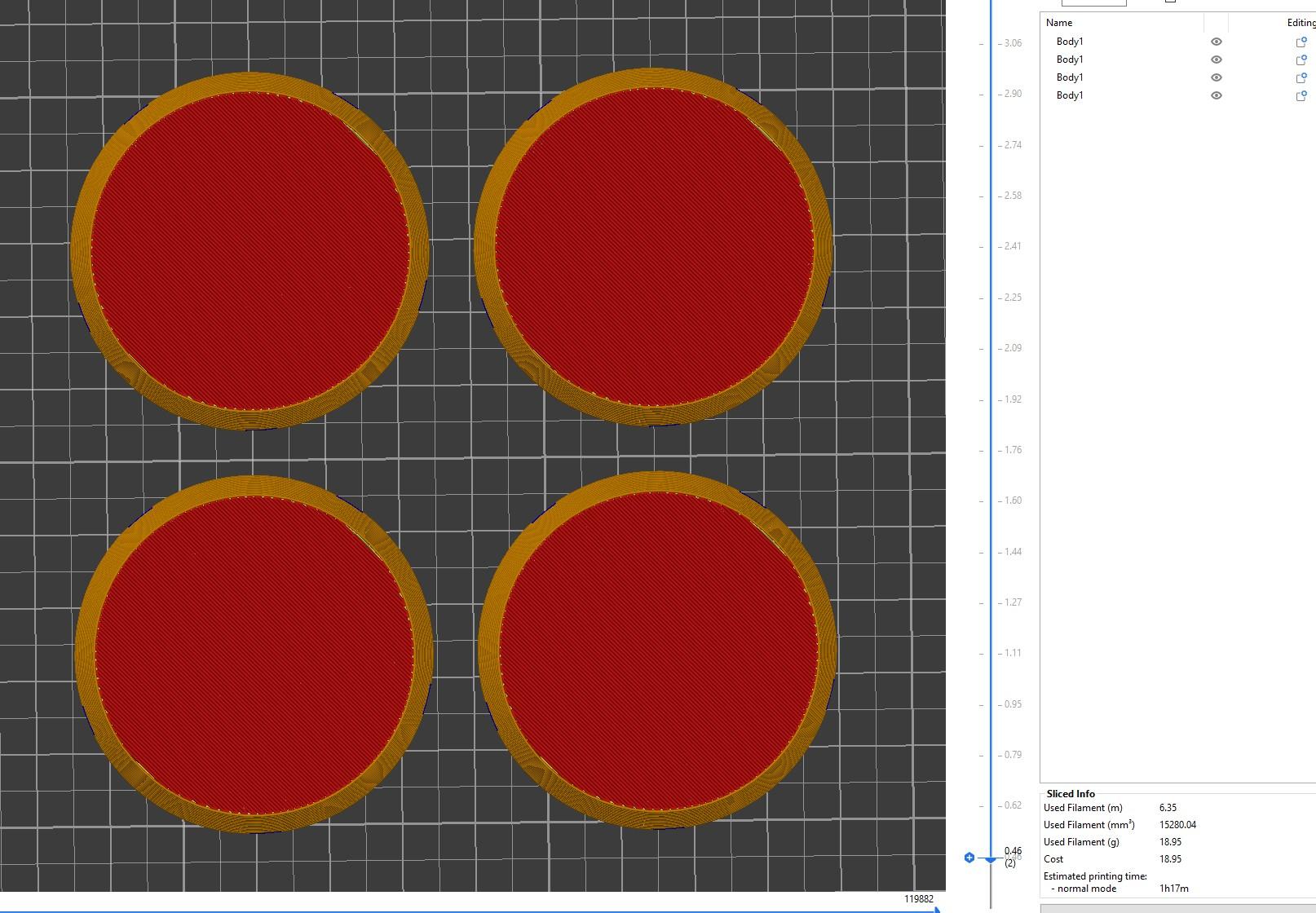Click the 119882 moves counter label

click(x=919, y=898)
